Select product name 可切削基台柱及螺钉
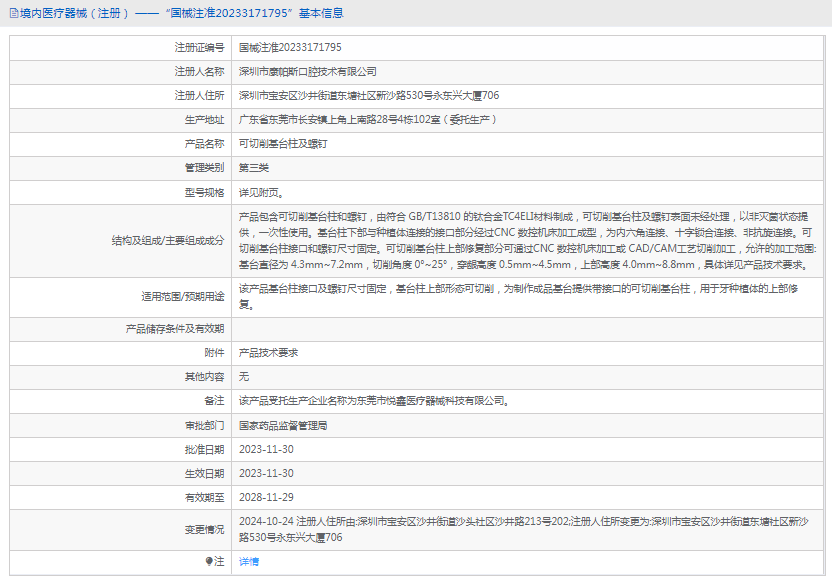This screenshot has height=580, width=832. click(283, 144)
